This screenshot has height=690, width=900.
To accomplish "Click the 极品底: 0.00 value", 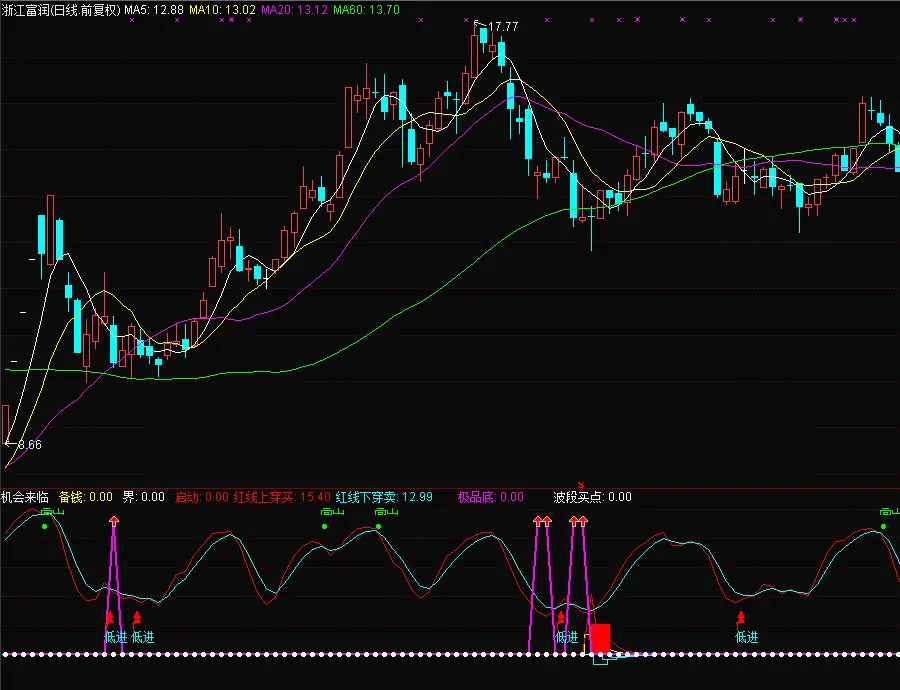I will coord(491,497).
